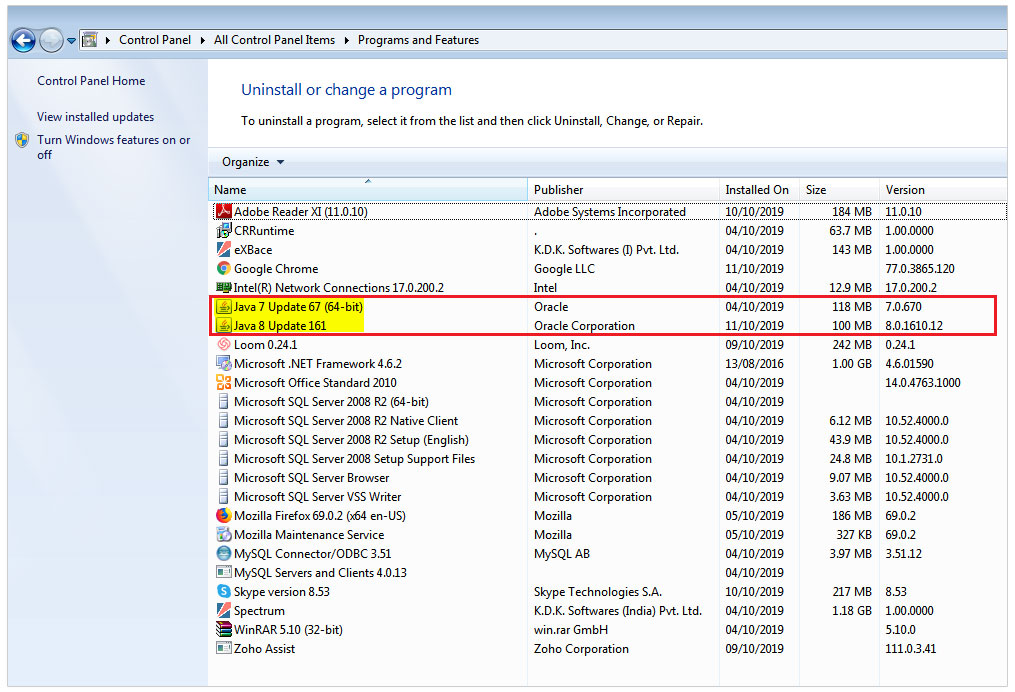Click Loom, Inc. publisher cell
The image size is (1015, 692).
point(562,344)
